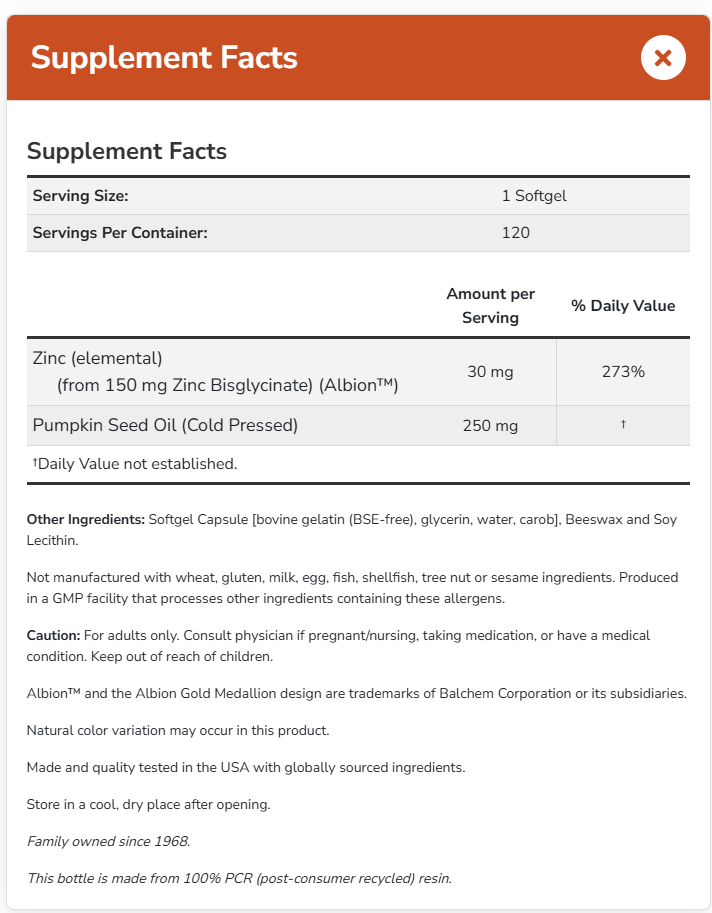
Task: Click the Family owned since 1968 text
Action: coord(108,841)
